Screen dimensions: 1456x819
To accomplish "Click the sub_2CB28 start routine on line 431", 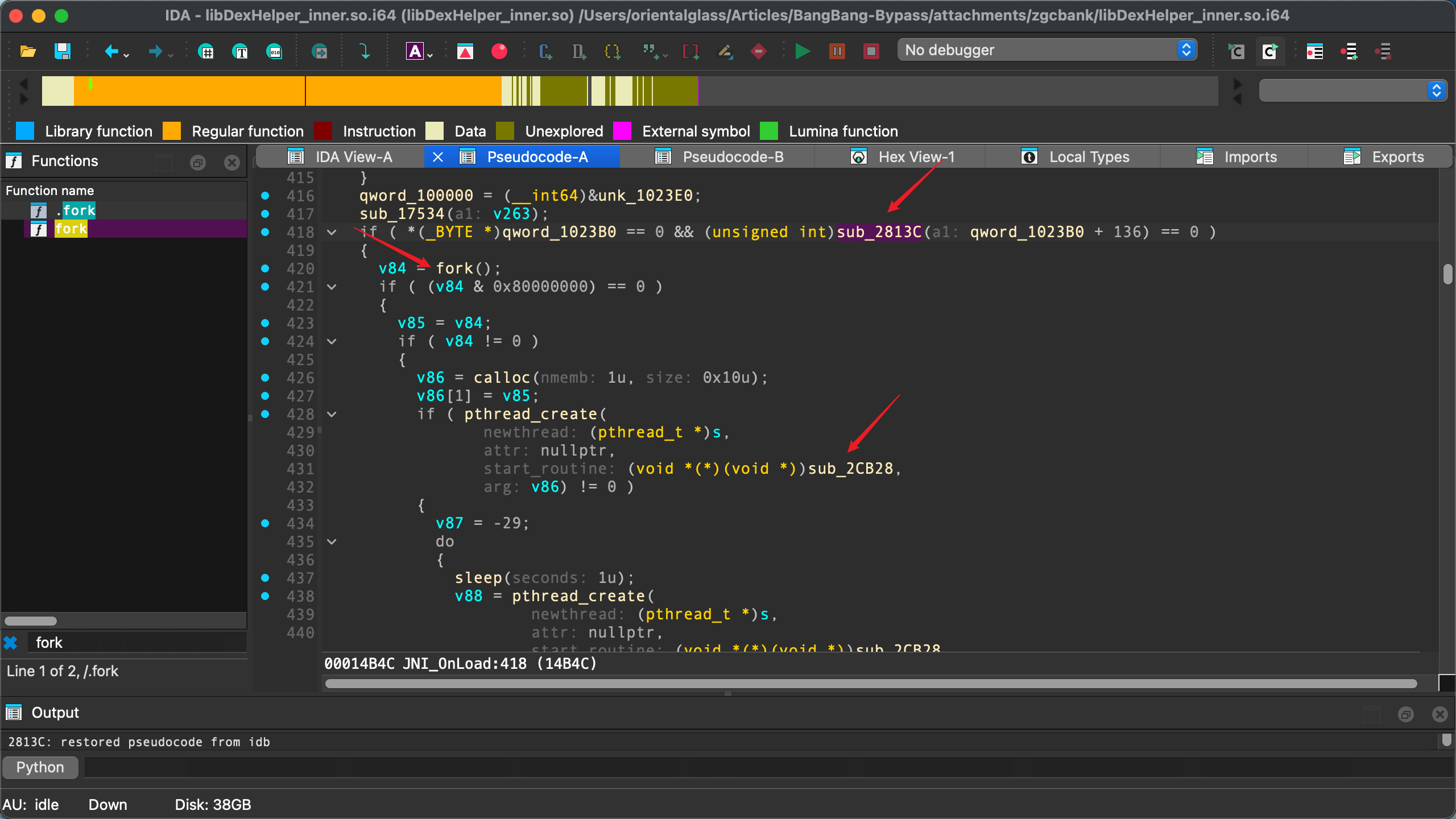I will [x=851, y=469].
